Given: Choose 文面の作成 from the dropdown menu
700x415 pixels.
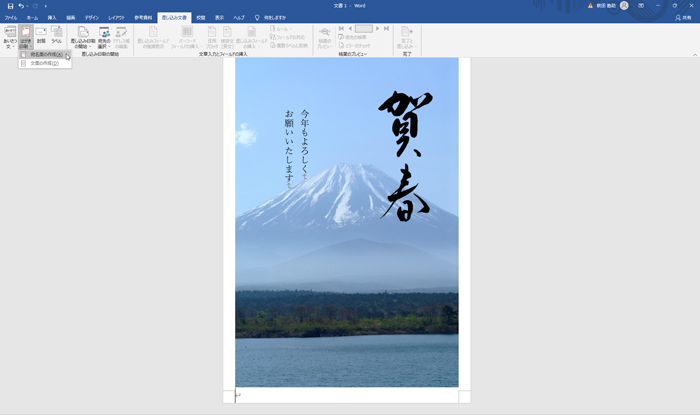Looking at the screenshot, I should click(x=45, y=63).
